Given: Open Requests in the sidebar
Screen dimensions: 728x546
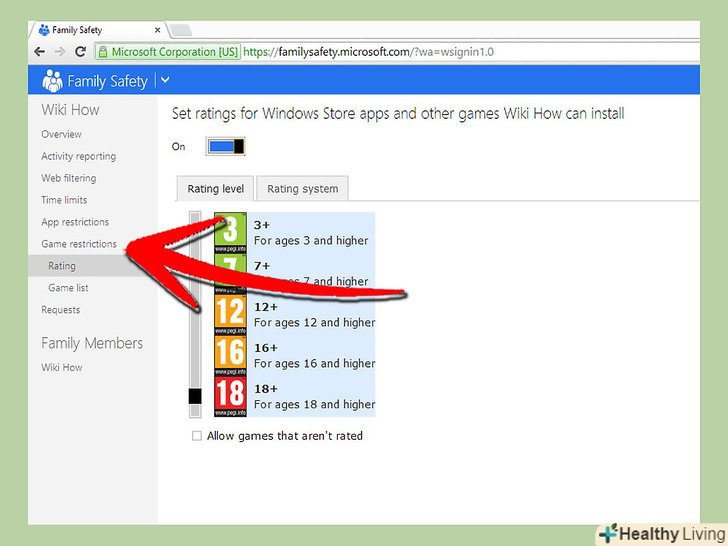Looking at the screenshot, I should tap(60, 310).
